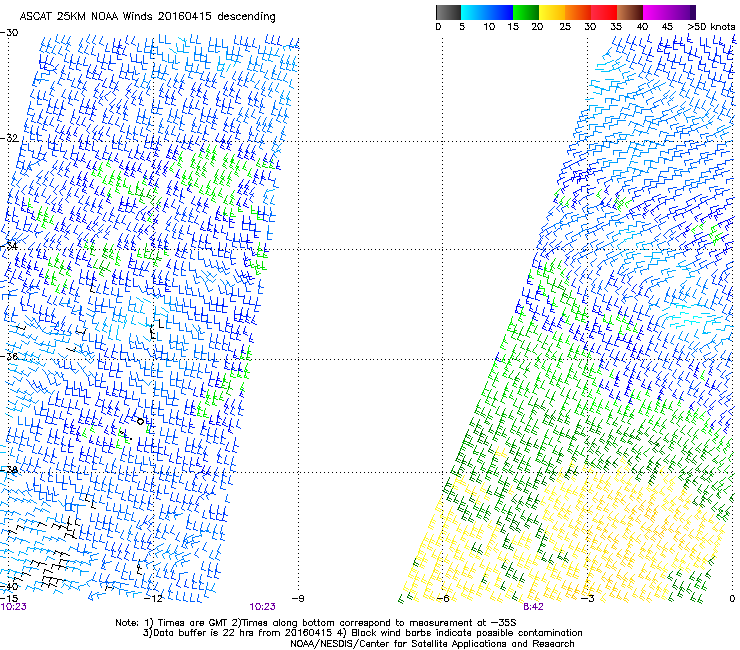740x650 pixels.
Task: Click the -15 longitude axis label
Action: pyautogui.click(x=10, y=598)
